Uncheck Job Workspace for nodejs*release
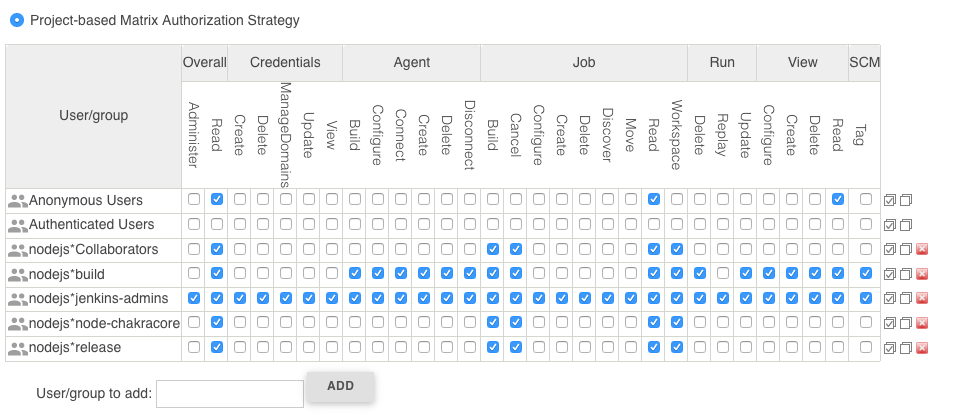This screenshot has height=415, width=960. pos(677,346)
